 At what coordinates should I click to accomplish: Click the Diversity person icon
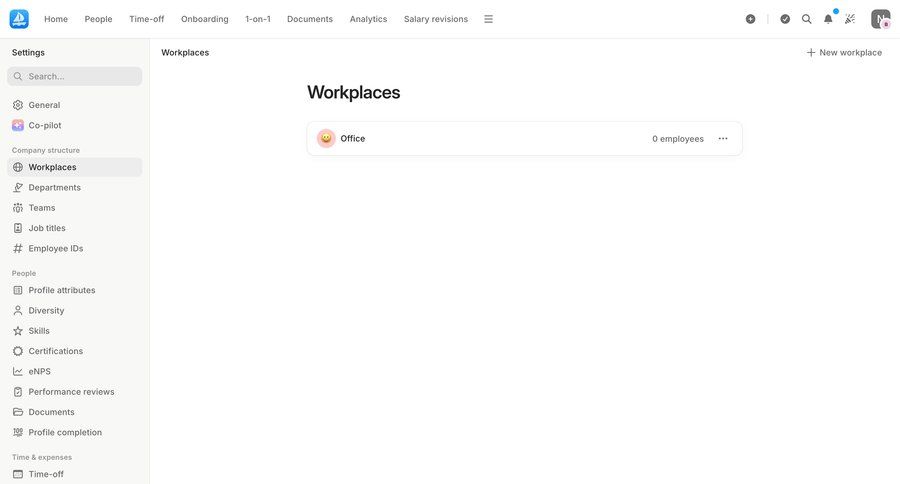18,311
